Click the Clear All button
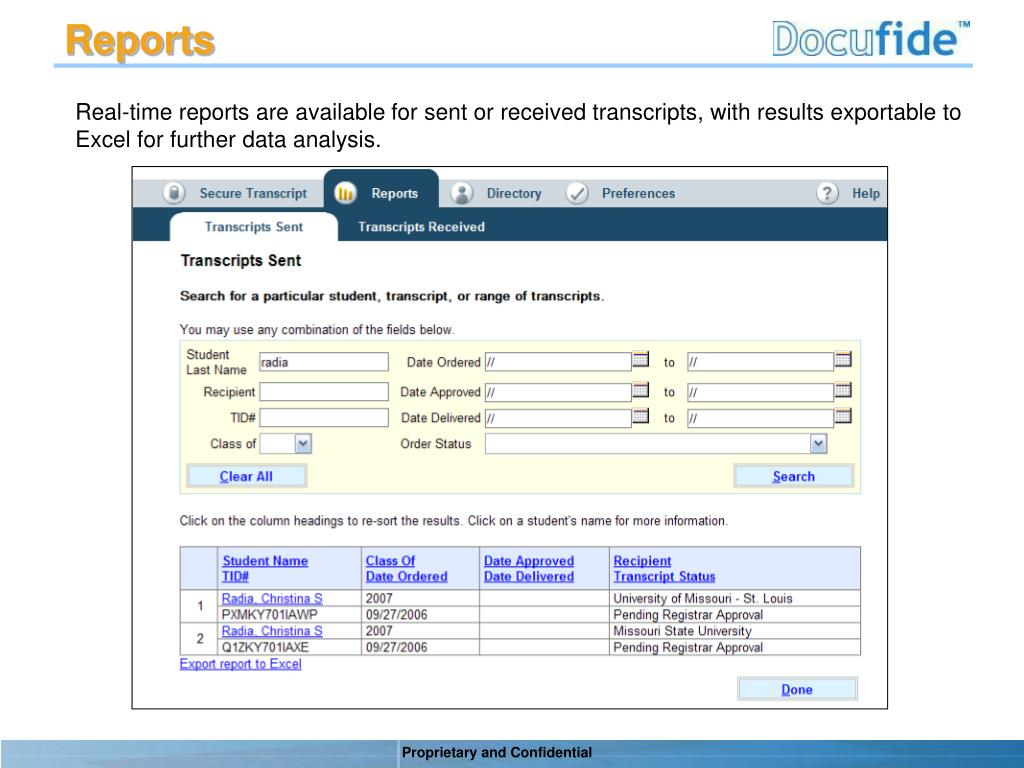 coord(246,476)
